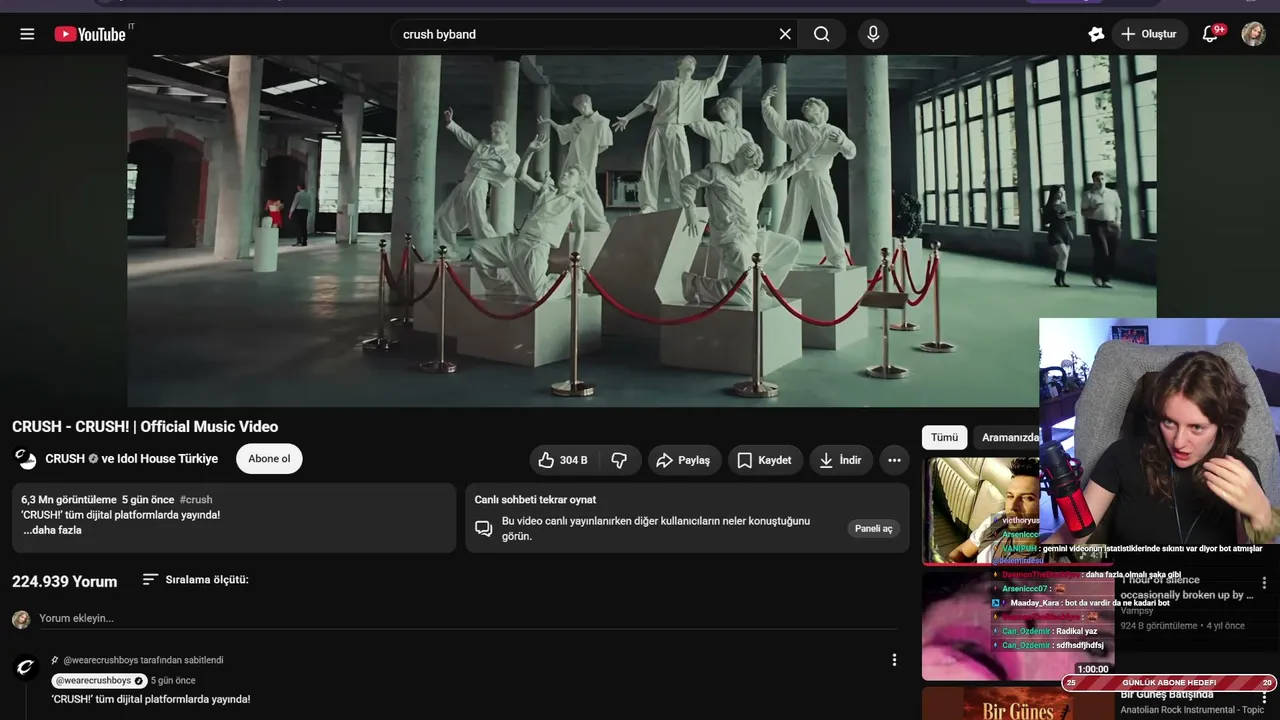
Task: Like the video (304 B)
Action: 562,460
